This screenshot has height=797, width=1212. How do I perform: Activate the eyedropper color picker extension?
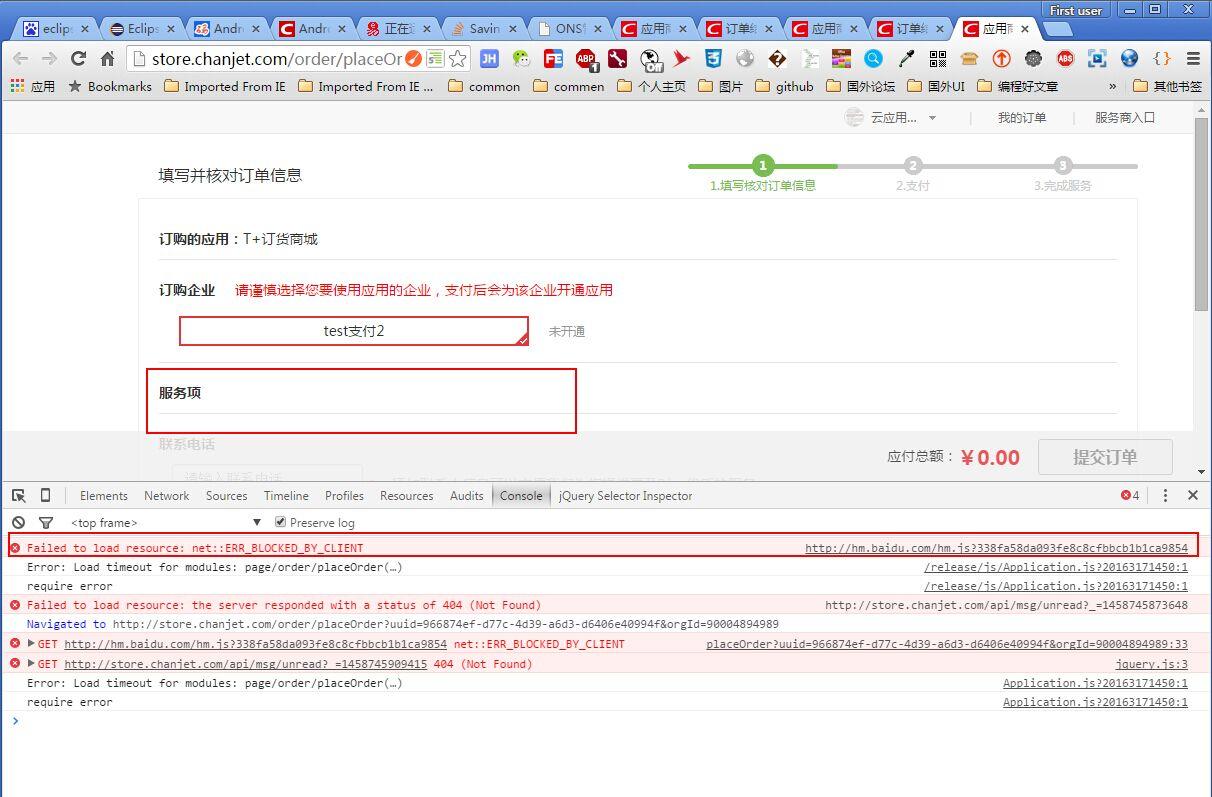(x=906, y=58)
